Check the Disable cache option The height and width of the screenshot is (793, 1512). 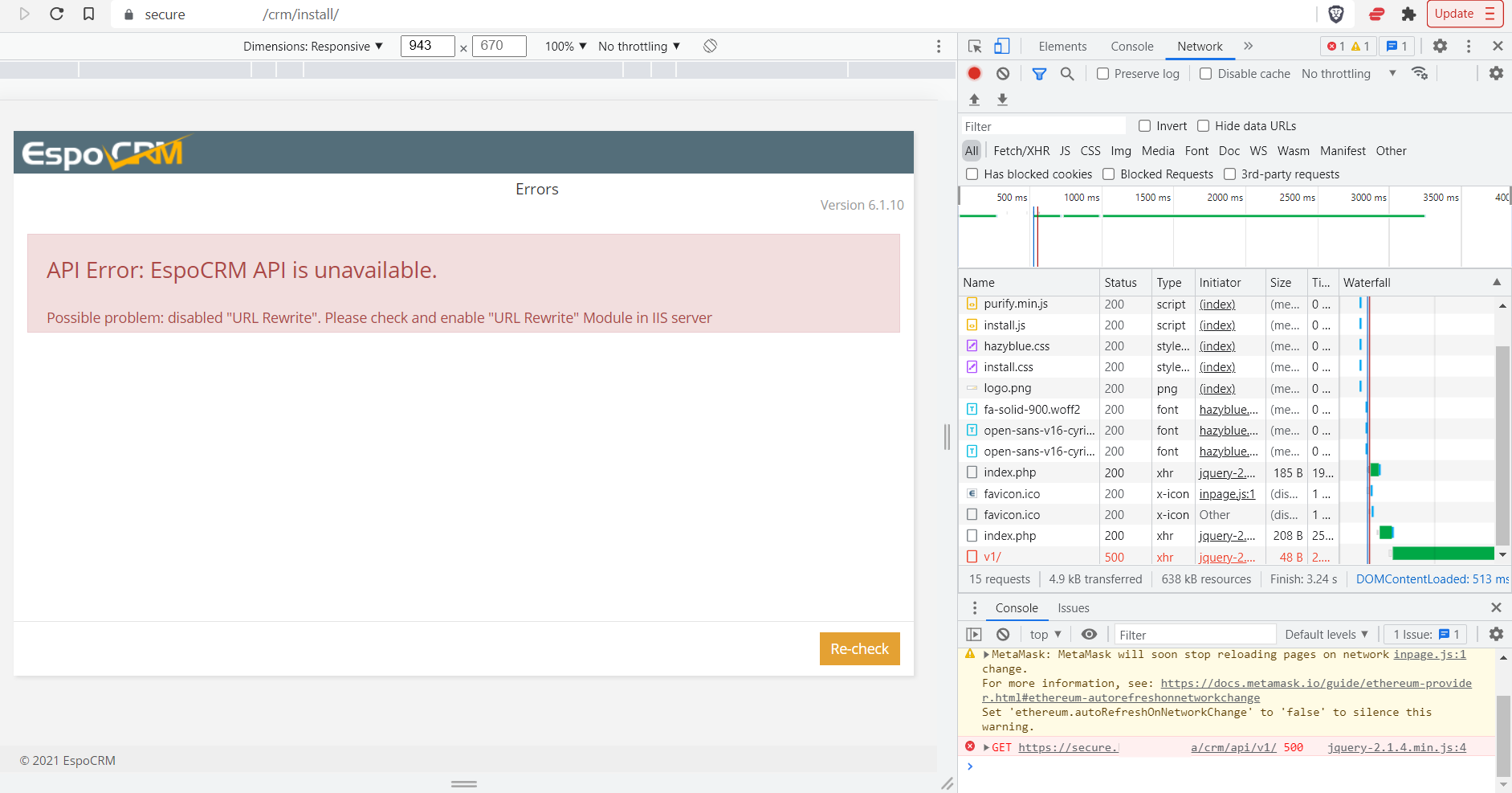pos(1205,74)
